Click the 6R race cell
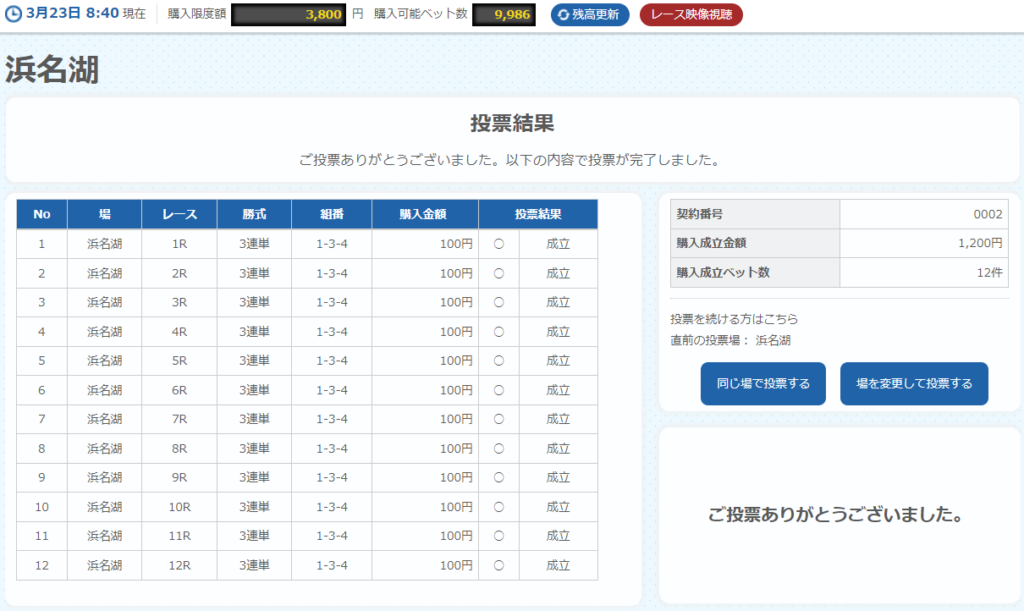1024x611 pixels. [180, 390]
